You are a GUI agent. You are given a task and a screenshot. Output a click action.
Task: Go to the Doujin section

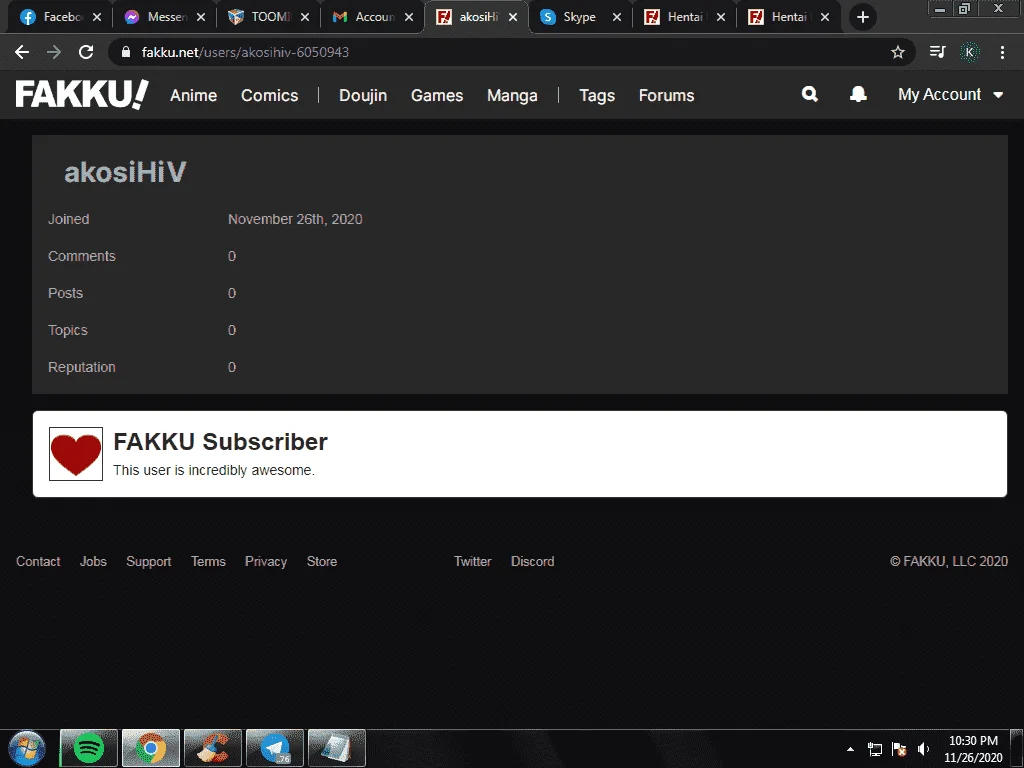pyautogui.click(x=363, y=95)
